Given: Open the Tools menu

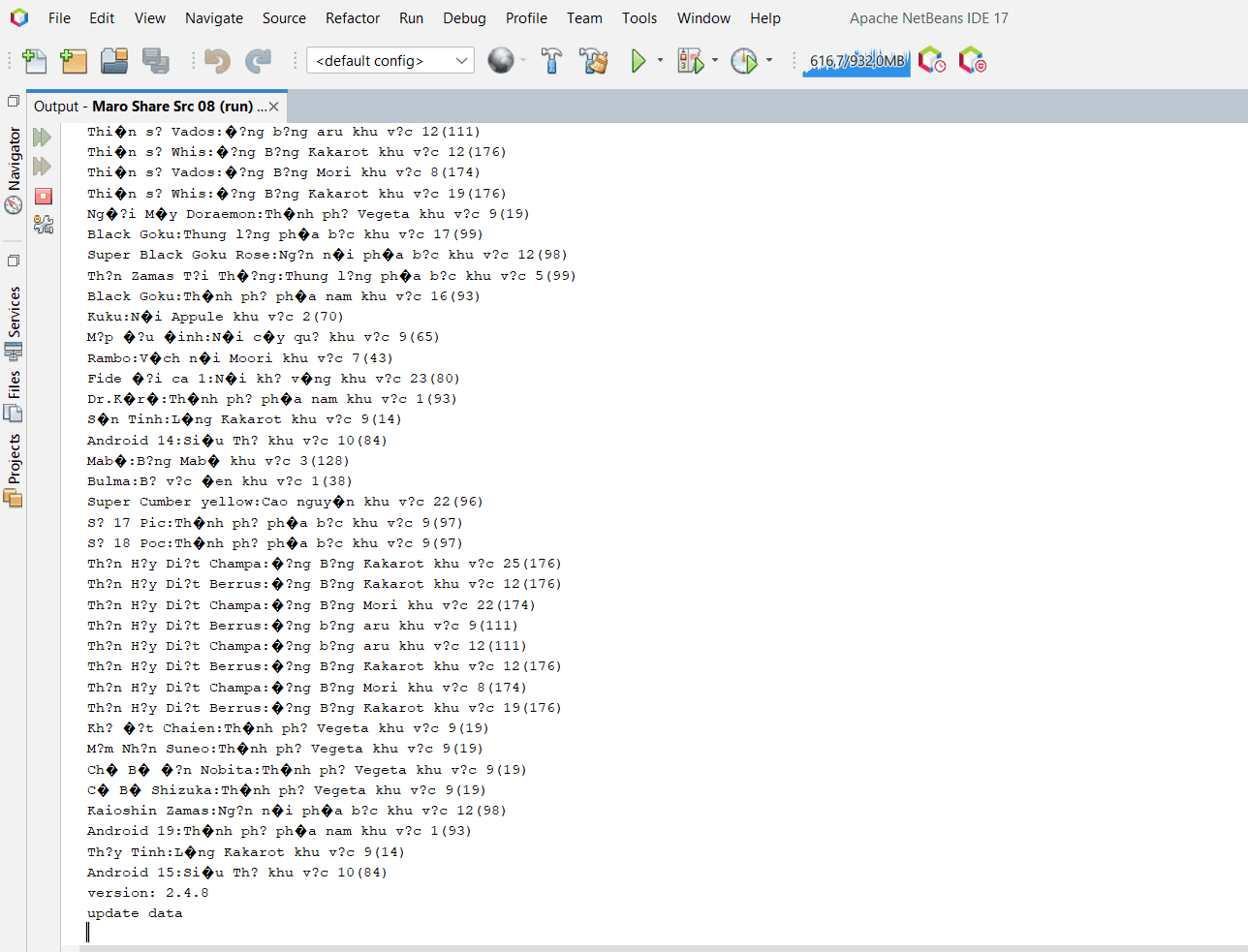Looking at the screenshot, I should [640, 18].
